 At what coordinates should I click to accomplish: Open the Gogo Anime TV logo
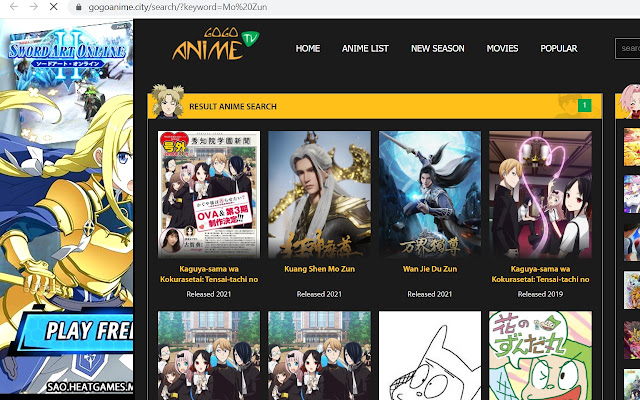pyautogui.click(x=215, y=44)
